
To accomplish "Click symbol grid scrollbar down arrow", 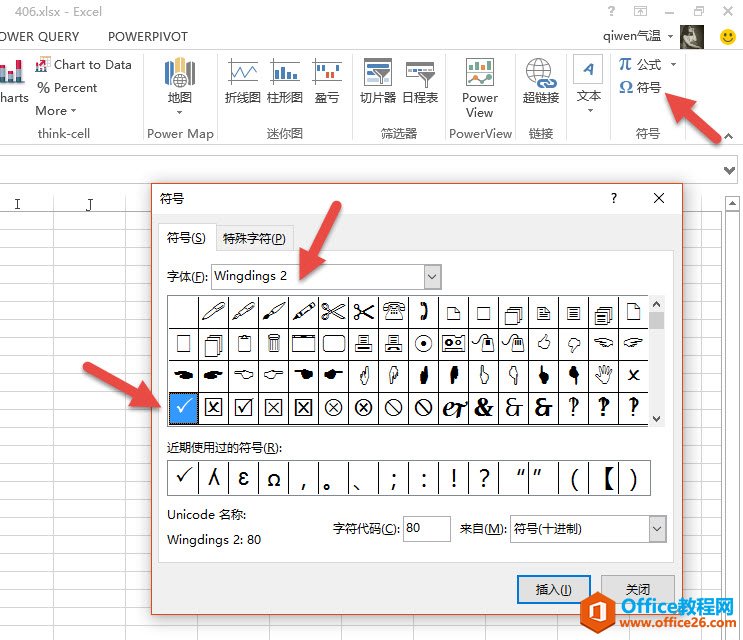I will [x=656, y=419].
